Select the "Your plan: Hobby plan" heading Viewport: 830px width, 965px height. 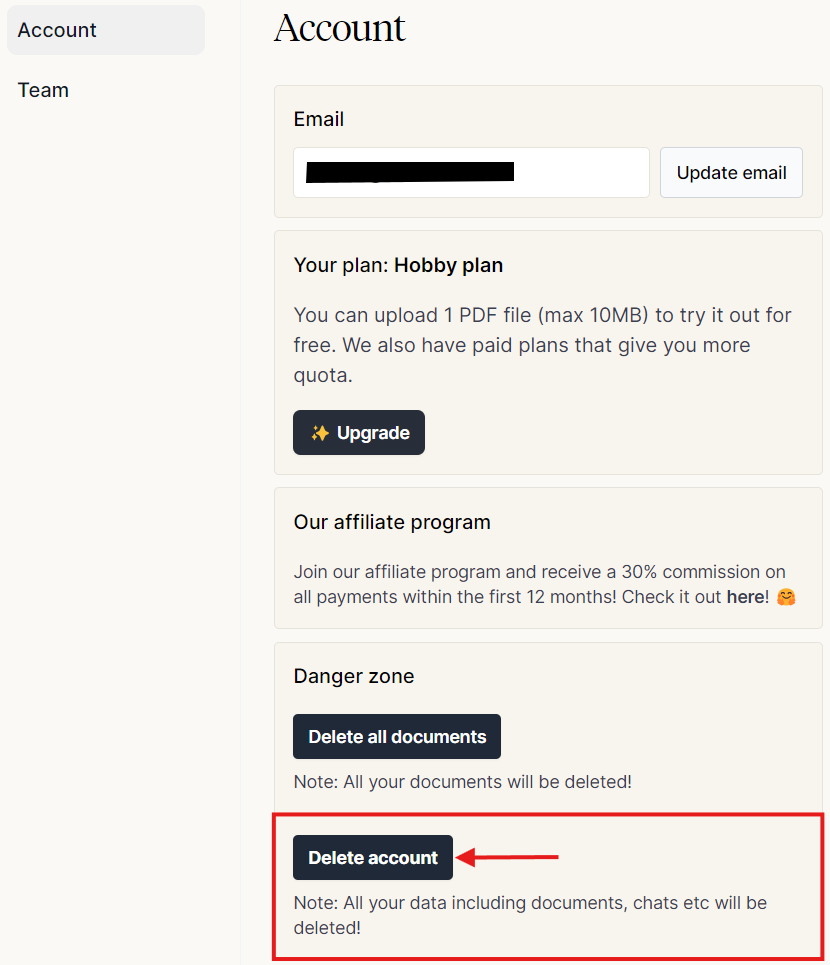click(398, 266)
